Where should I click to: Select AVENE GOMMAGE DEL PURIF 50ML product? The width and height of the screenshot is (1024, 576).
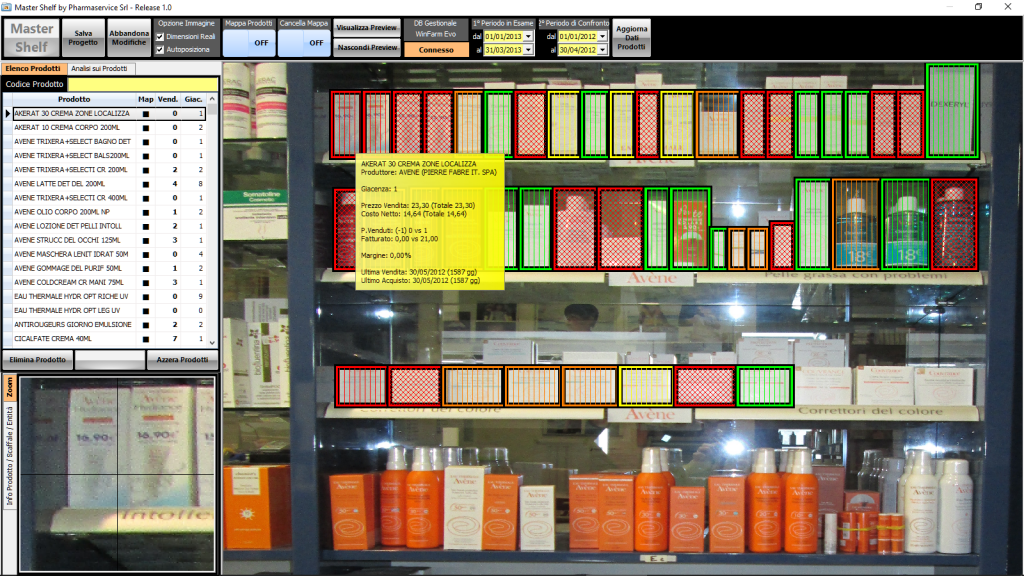pos(104,268)
